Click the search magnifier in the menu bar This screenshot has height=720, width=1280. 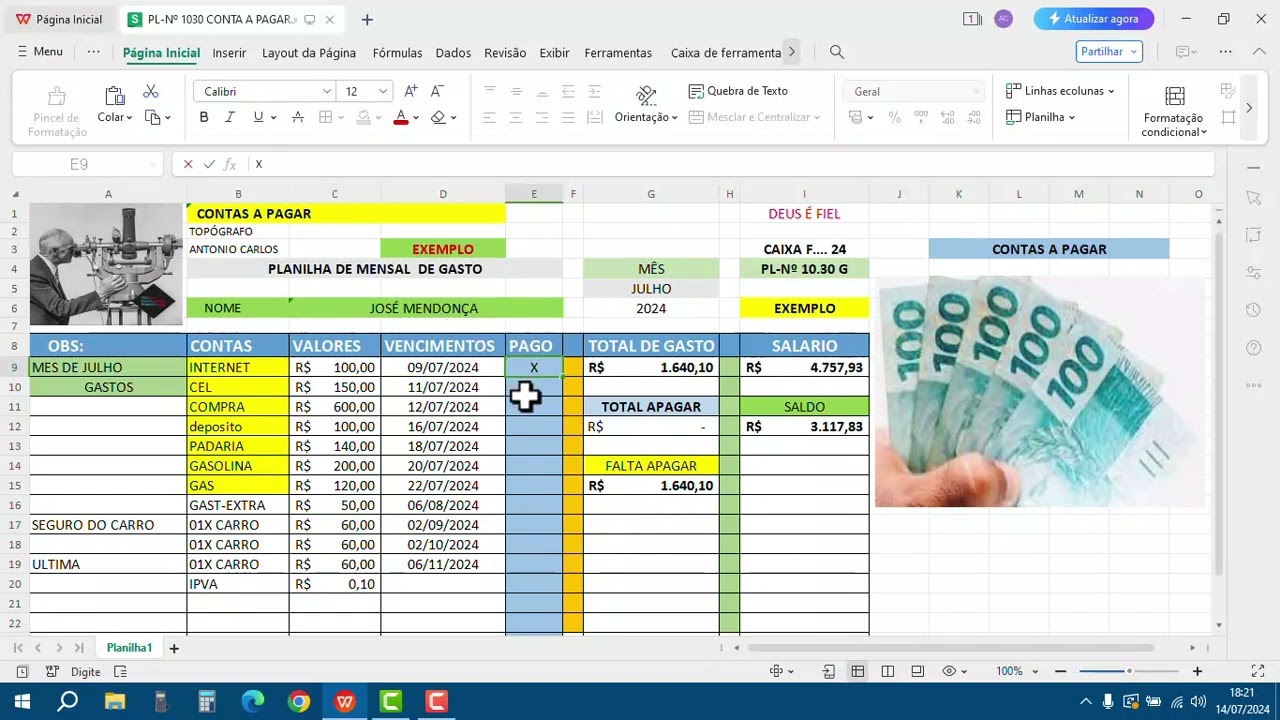point(837,52)
